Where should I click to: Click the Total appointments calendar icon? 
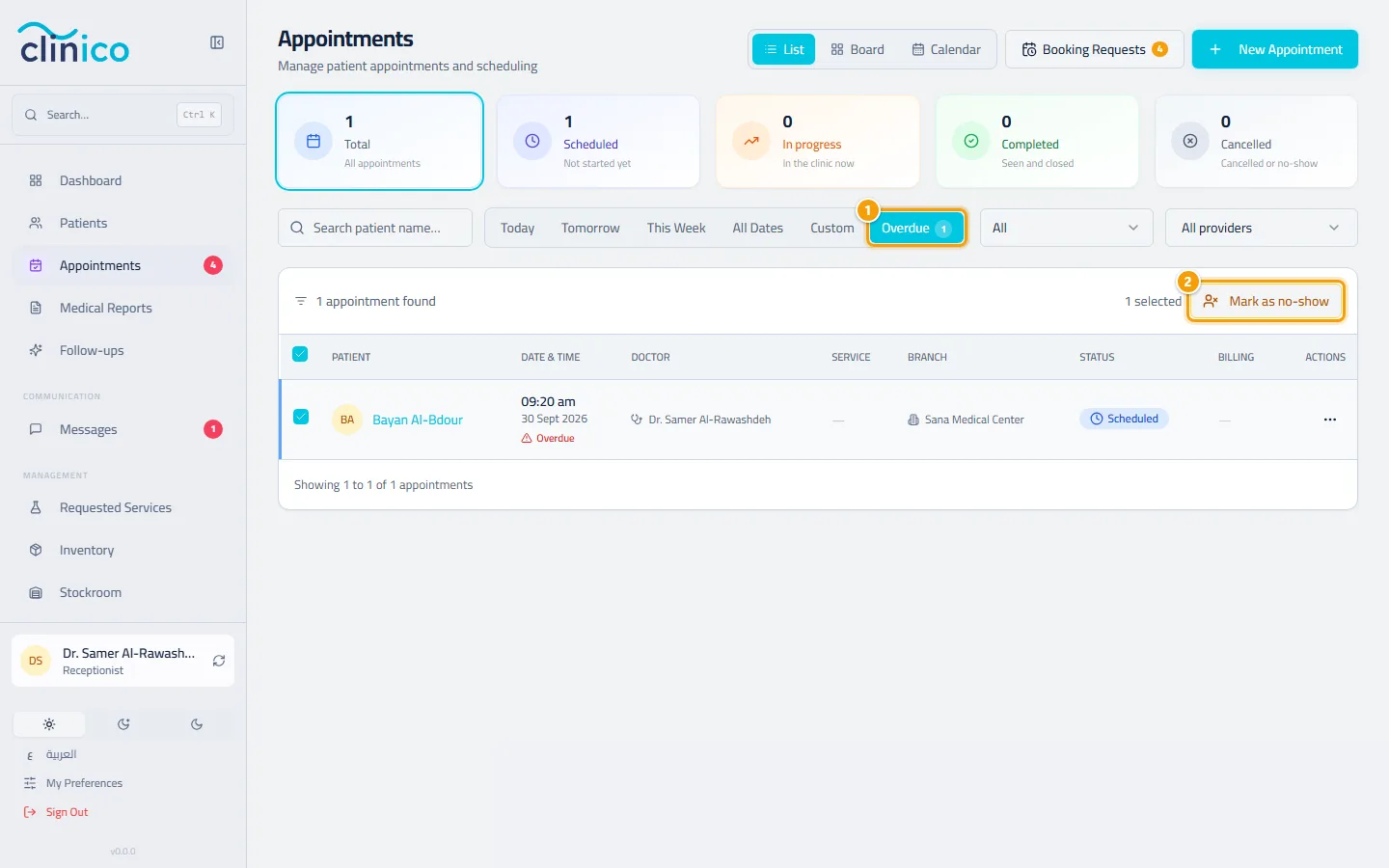[x=313, y=141]
